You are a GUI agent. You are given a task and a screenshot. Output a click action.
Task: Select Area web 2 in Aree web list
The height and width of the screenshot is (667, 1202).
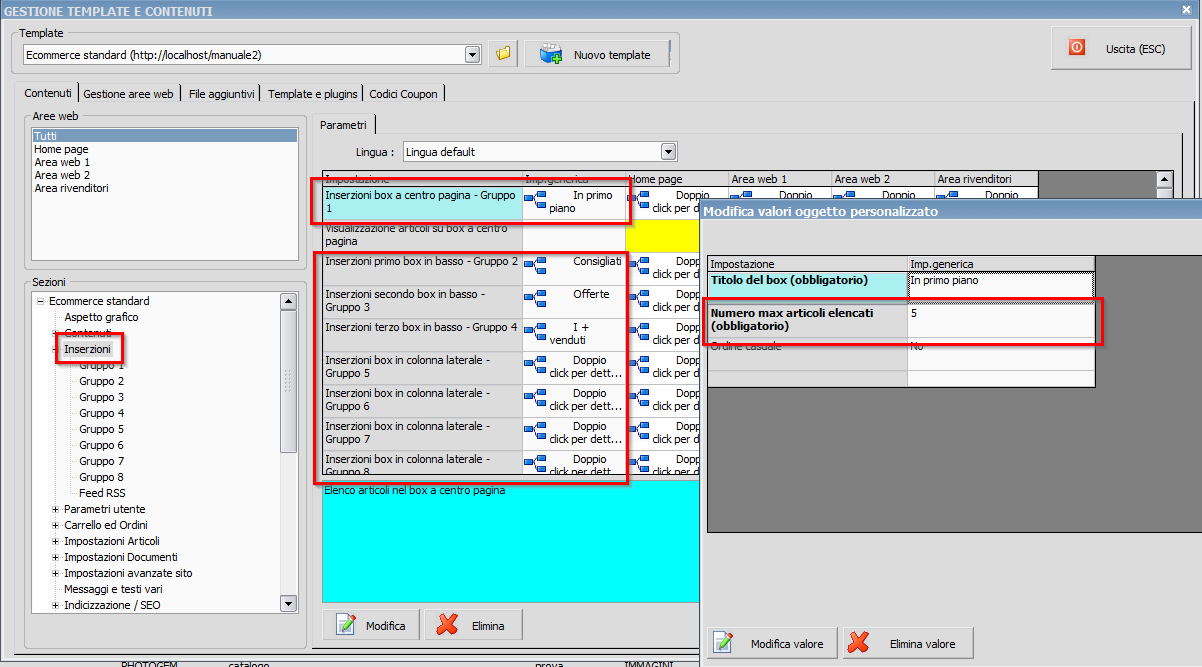pyautogui.click(x=62, y=175)
